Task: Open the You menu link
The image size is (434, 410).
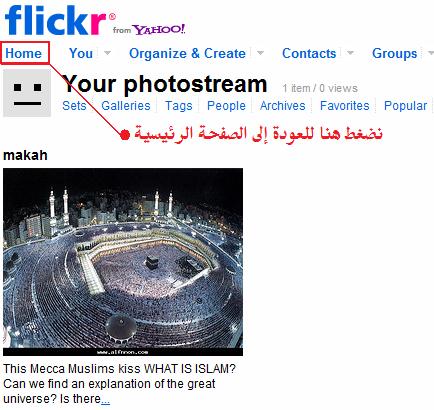Action: [81, 53]
